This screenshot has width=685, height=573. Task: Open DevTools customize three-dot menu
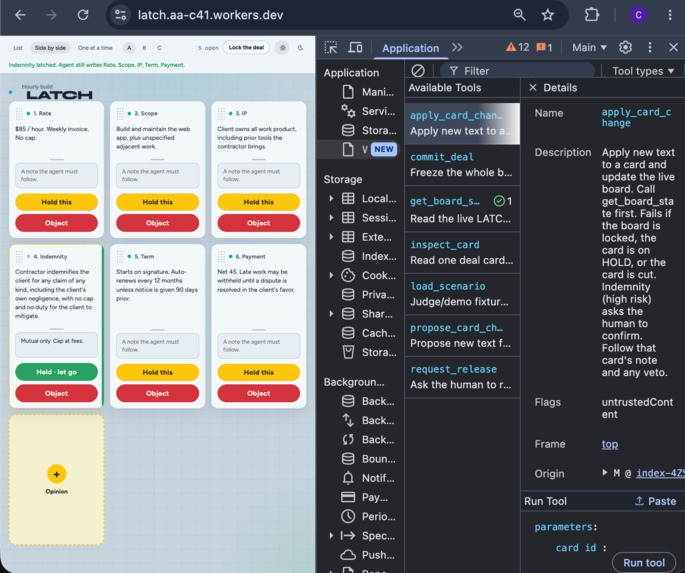click(650, 47)
